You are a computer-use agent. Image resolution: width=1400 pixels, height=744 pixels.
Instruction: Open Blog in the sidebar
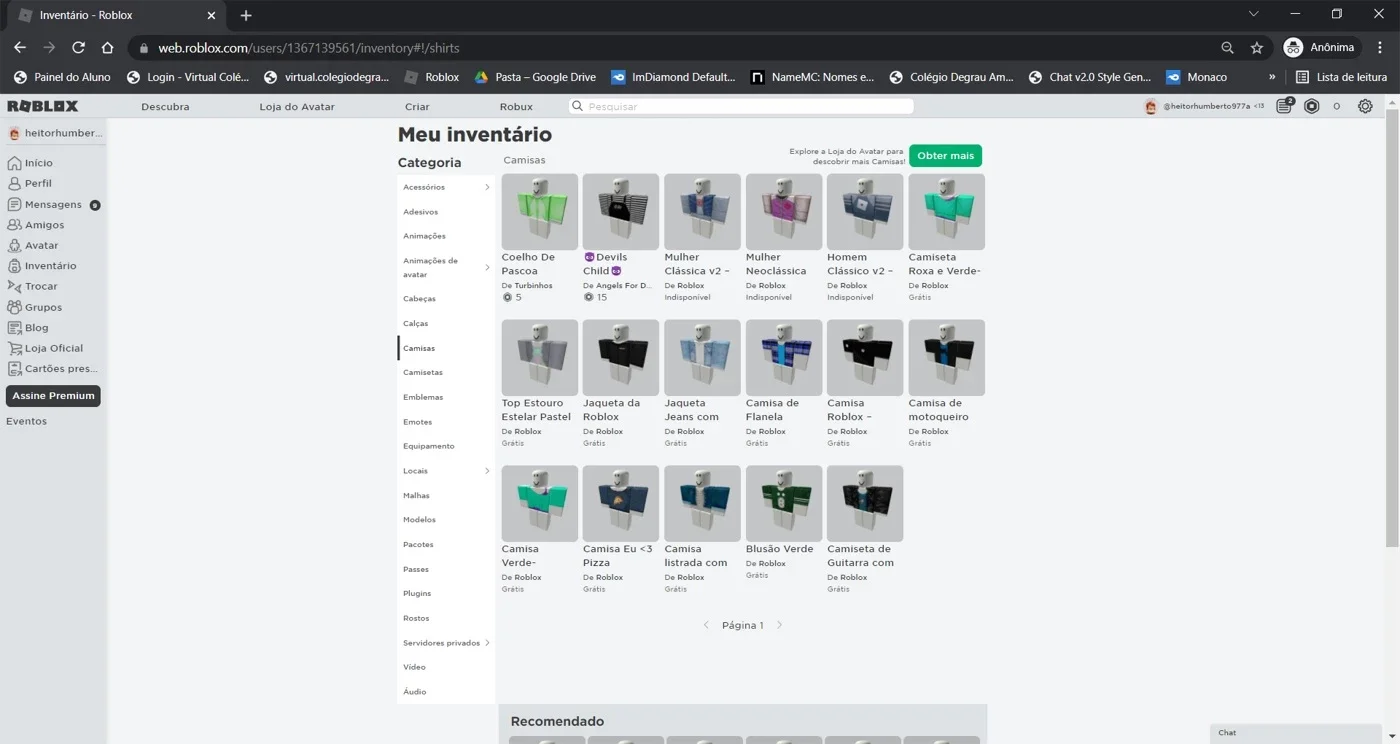click(36, 328)
